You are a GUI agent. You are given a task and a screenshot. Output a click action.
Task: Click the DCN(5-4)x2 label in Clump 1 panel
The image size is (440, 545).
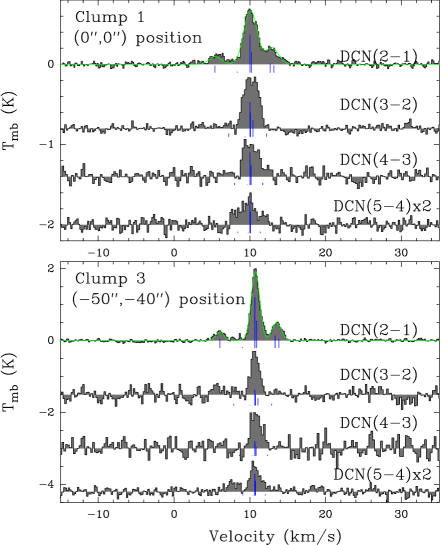click(x=383, y=206)
